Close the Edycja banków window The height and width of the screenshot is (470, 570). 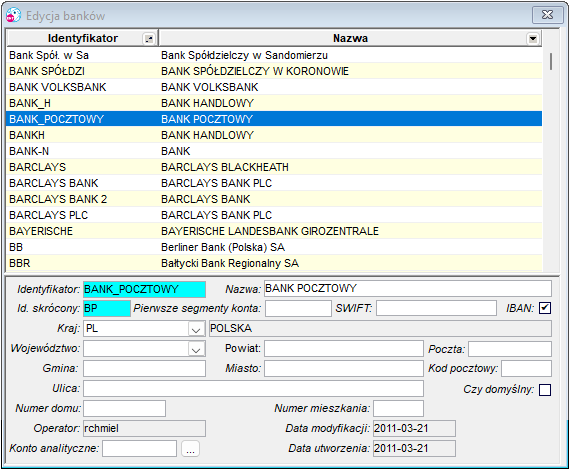[547, 15]
